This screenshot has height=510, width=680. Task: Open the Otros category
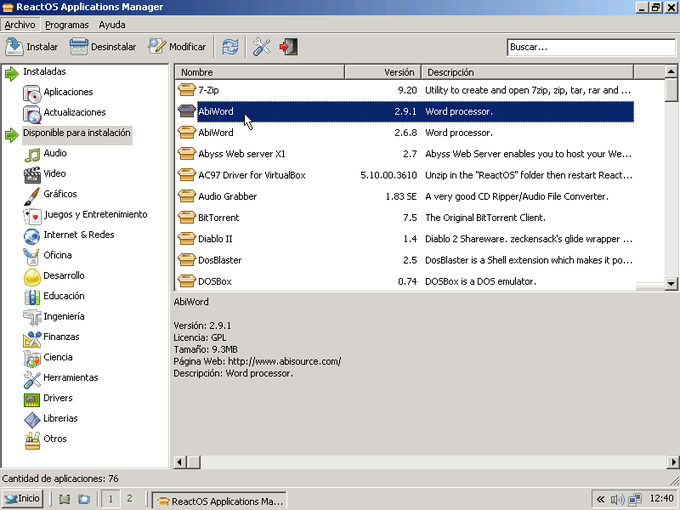pos(55,438)
